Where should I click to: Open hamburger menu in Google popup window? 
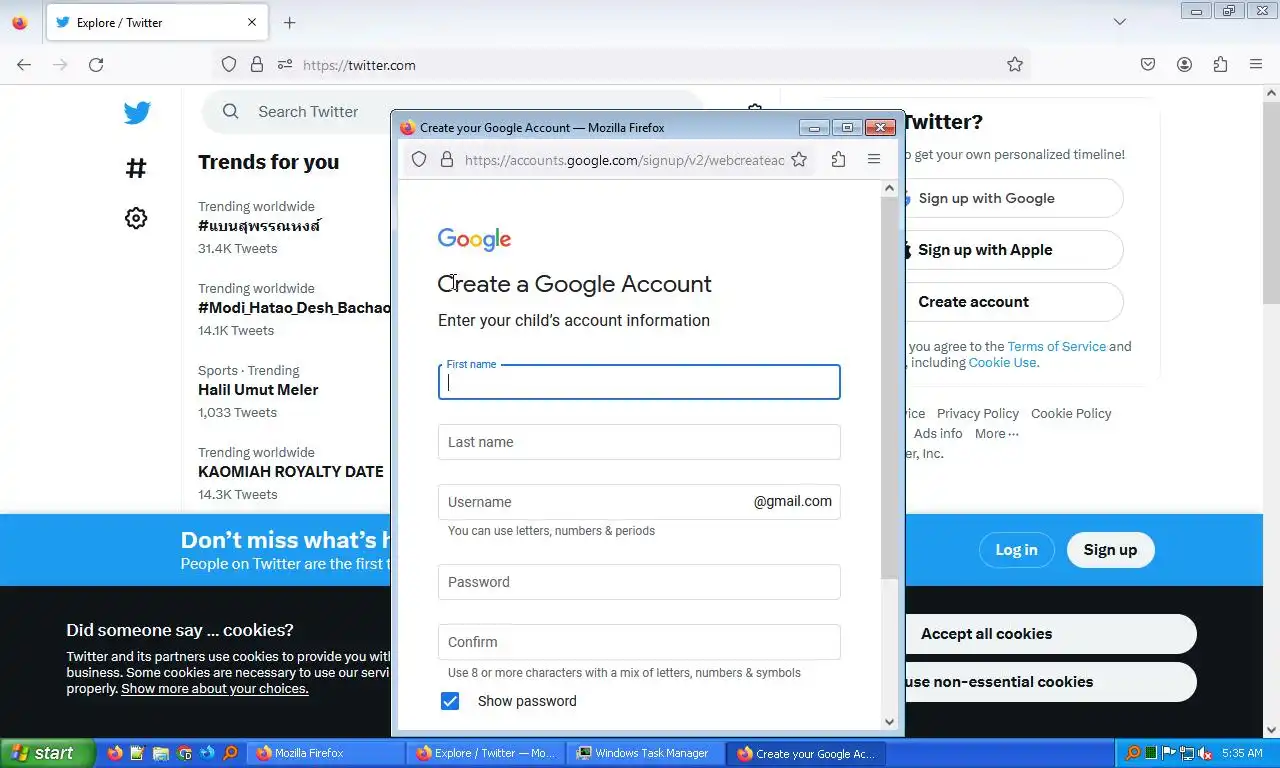874,159
